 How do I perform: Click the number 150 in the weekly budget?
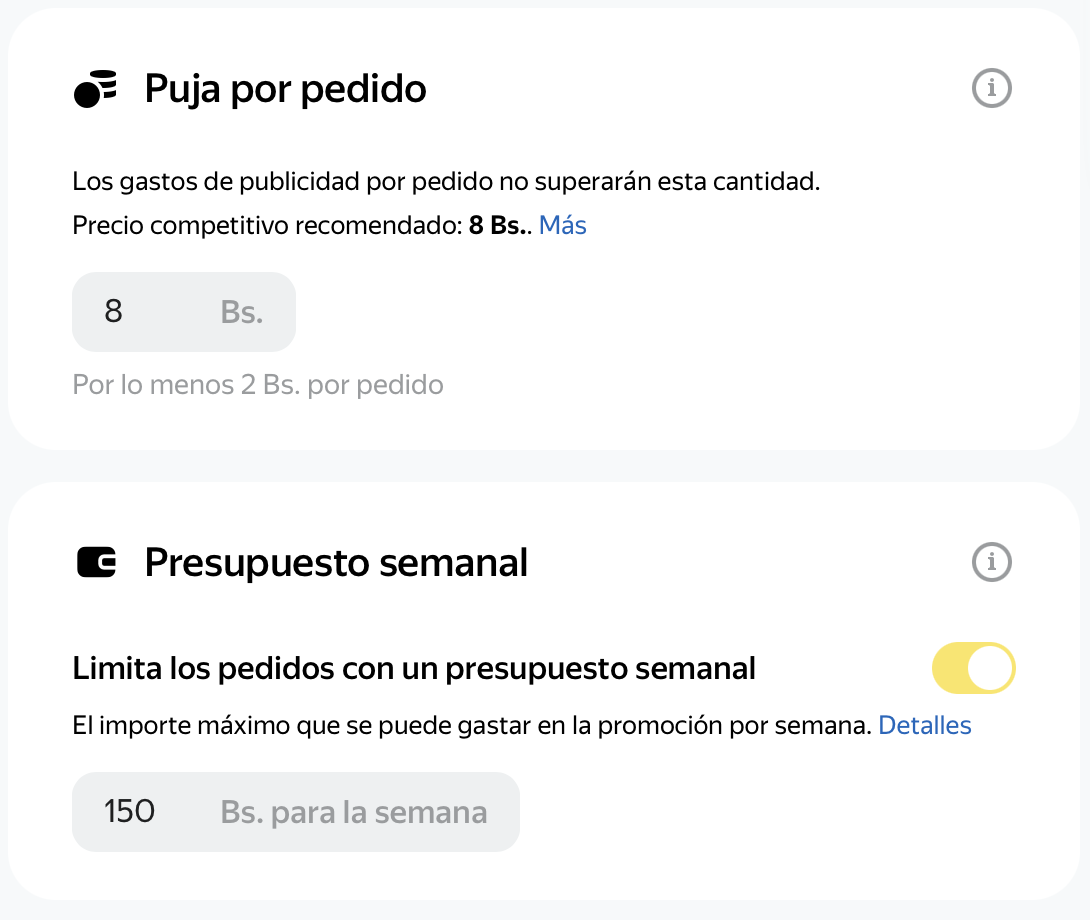click(x=130, y=812)
